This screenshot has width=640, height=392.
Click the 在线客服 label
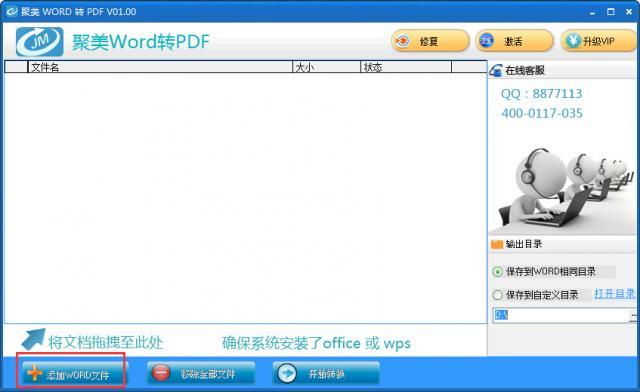point(525,70)
